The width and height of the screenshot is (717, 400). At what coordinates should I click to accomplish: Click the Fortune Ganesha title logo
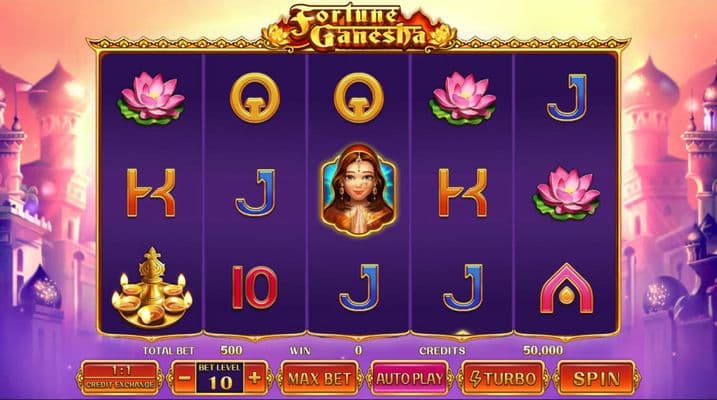pyautogui.click(x=359, y=27)
